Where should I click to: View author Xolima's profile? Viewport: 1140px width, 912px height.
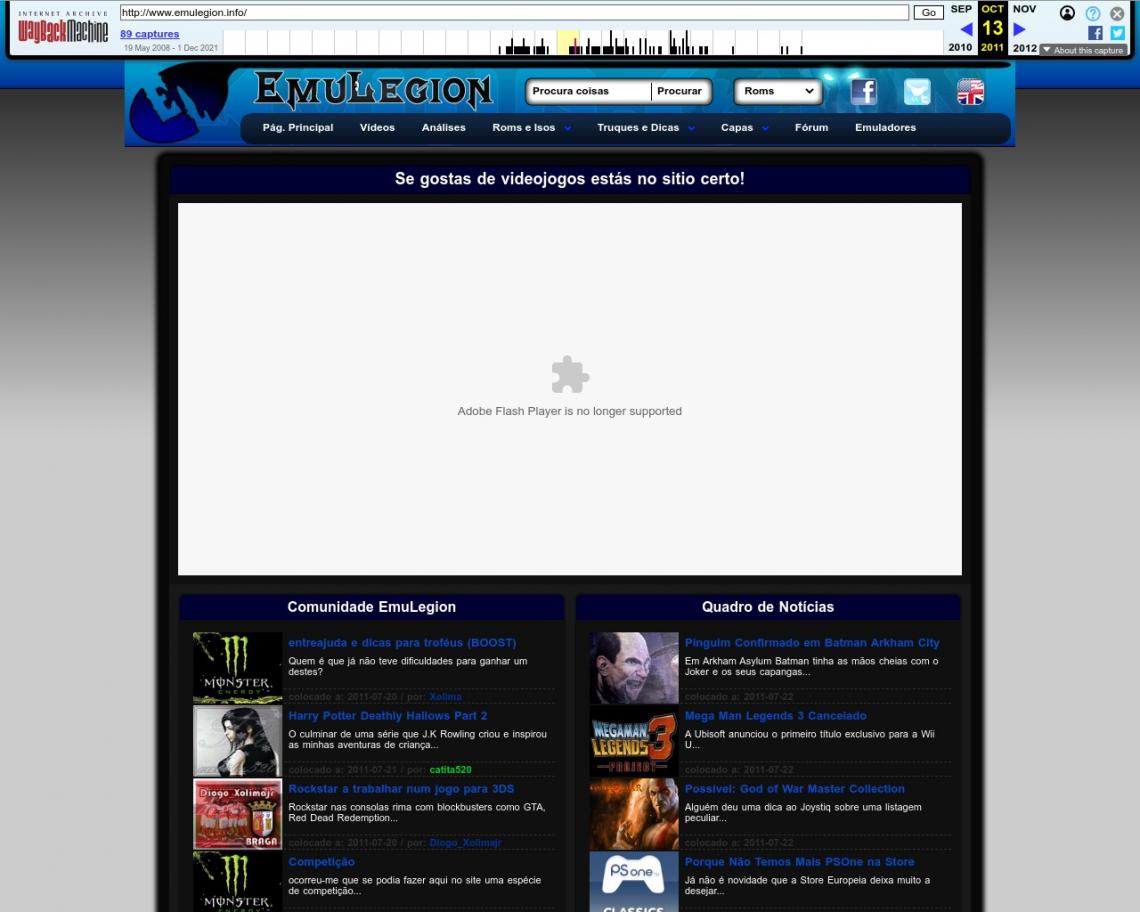click(x=445, y=697)
